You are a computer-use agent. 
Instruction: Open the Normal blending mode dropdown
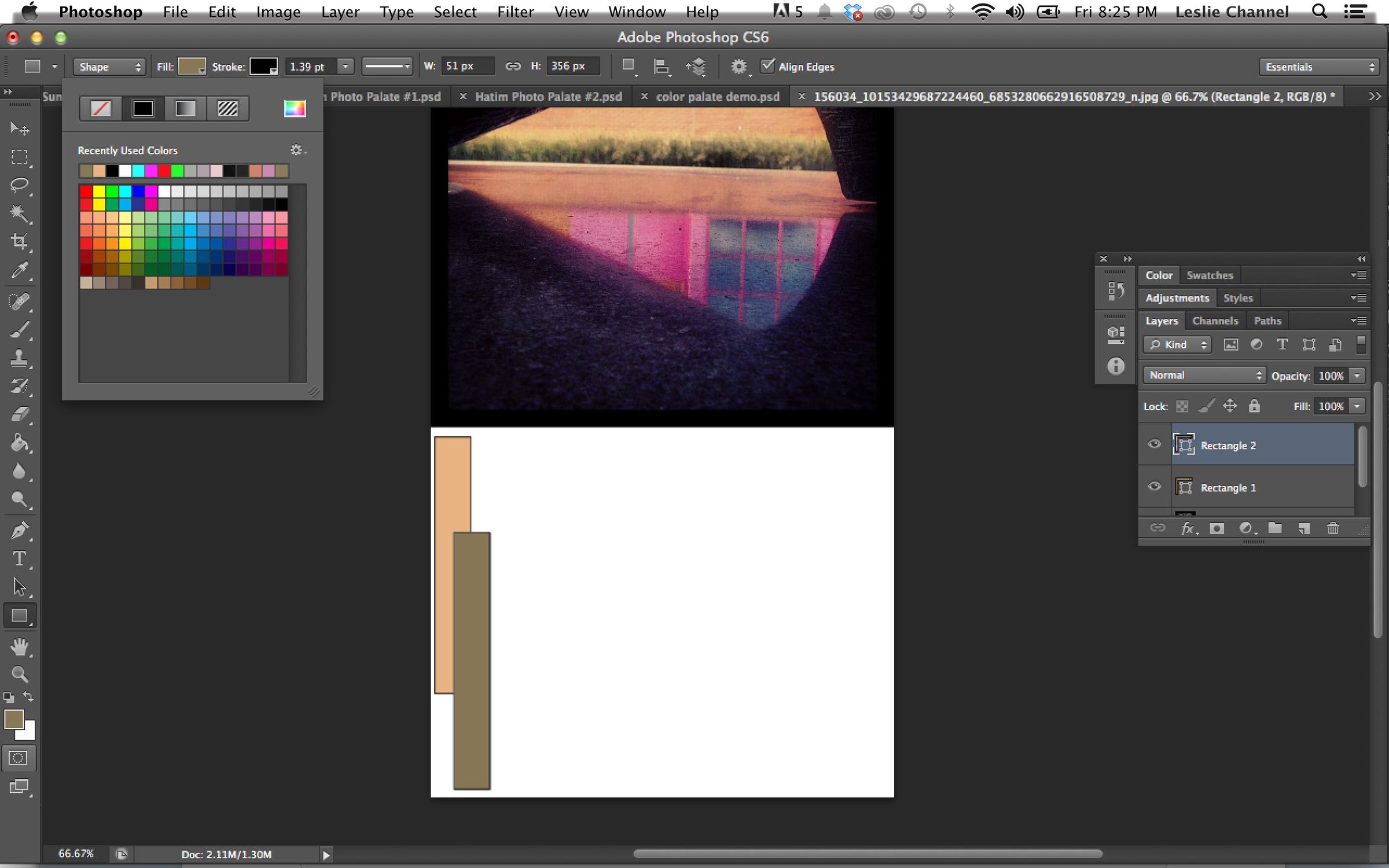click(x=1204, y=374)
